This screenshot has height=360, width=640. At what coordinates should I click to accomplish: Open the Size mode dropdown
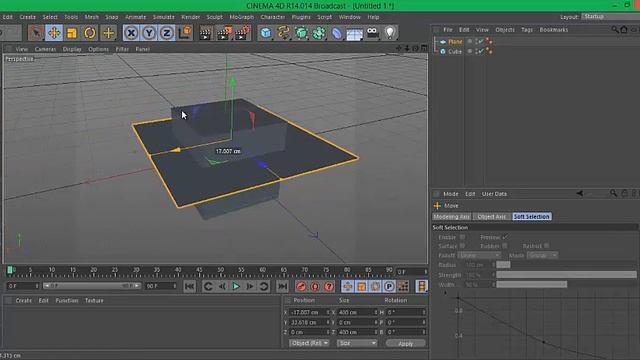tap(357, 343)
